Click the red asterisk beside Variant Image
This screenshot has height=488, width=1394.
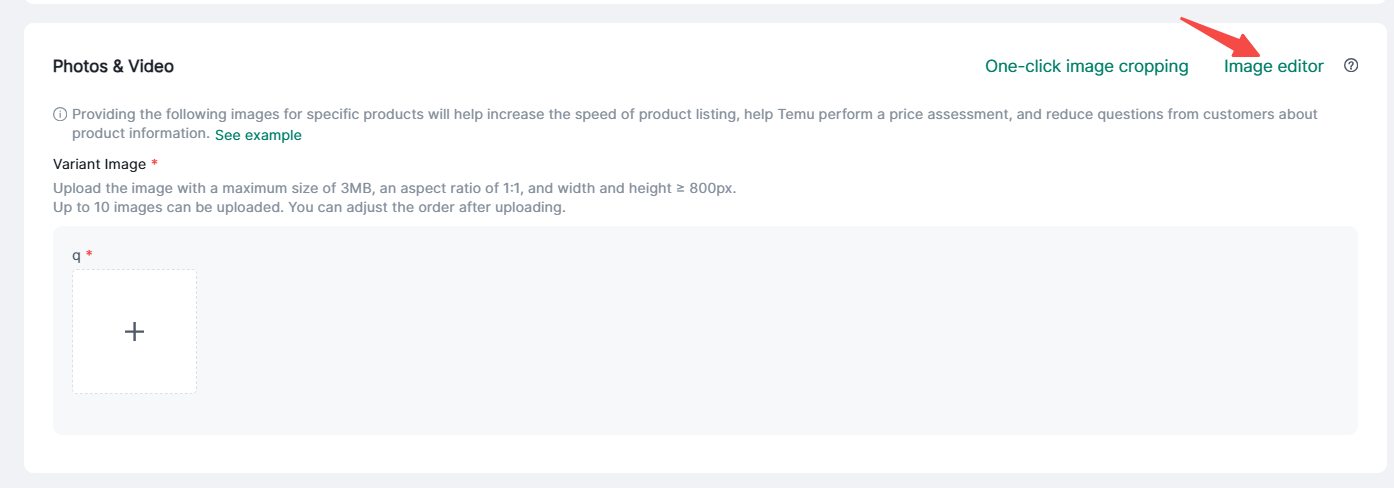[155, 163]
